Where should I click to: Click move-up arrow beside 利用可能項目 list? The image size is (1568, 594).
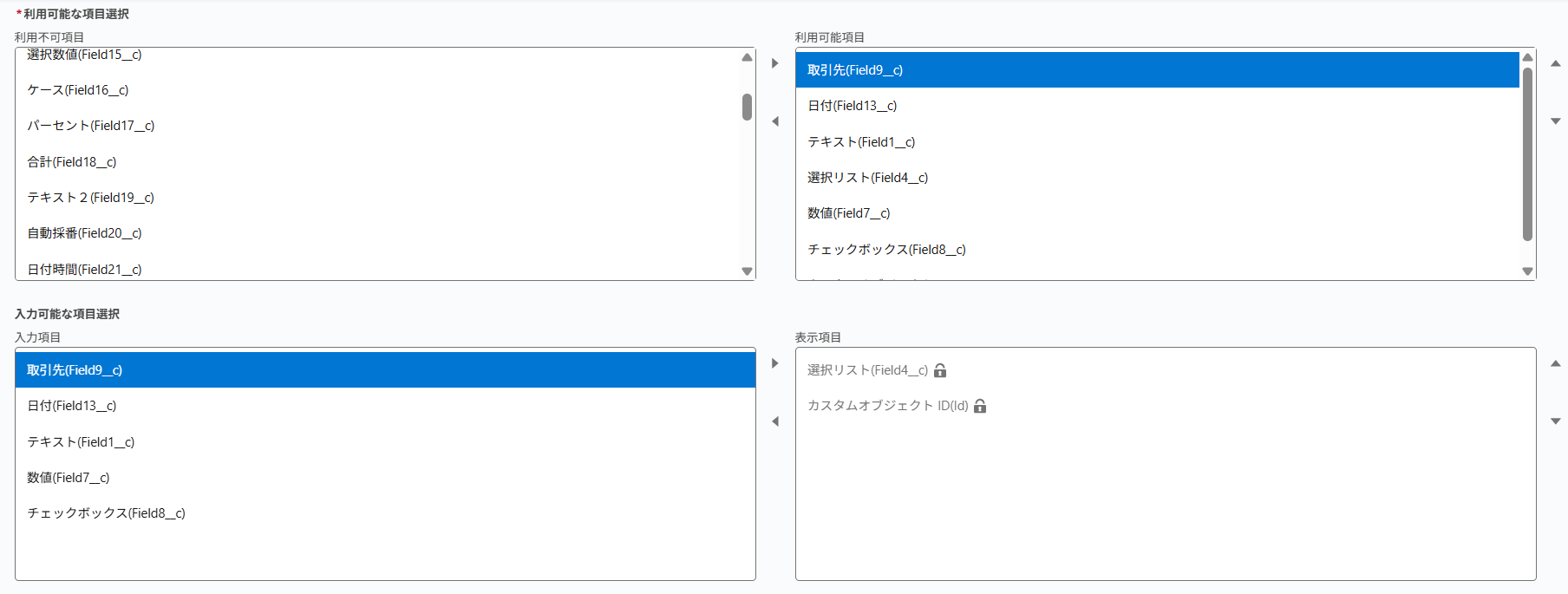[1555, 63]
